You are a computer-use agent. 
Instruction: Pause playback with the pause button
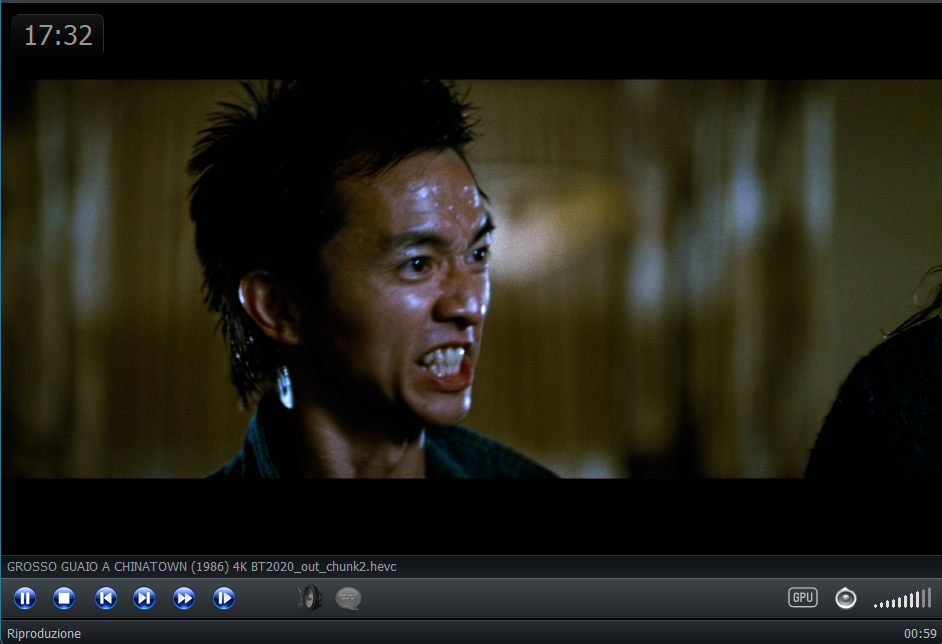[25, 598]
